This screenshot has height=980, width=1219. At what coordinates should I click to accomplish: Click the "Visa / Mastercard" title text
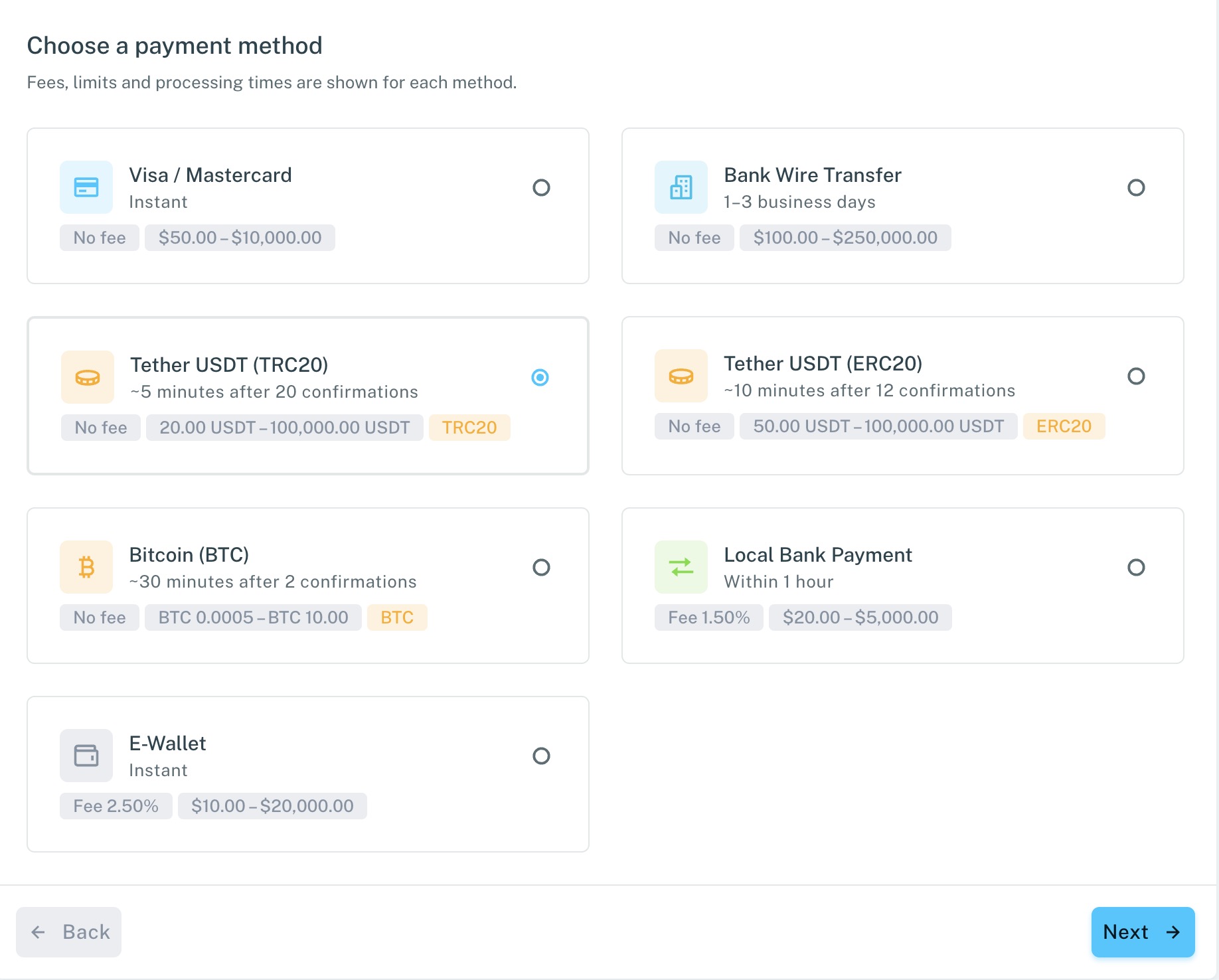point(210,175)
